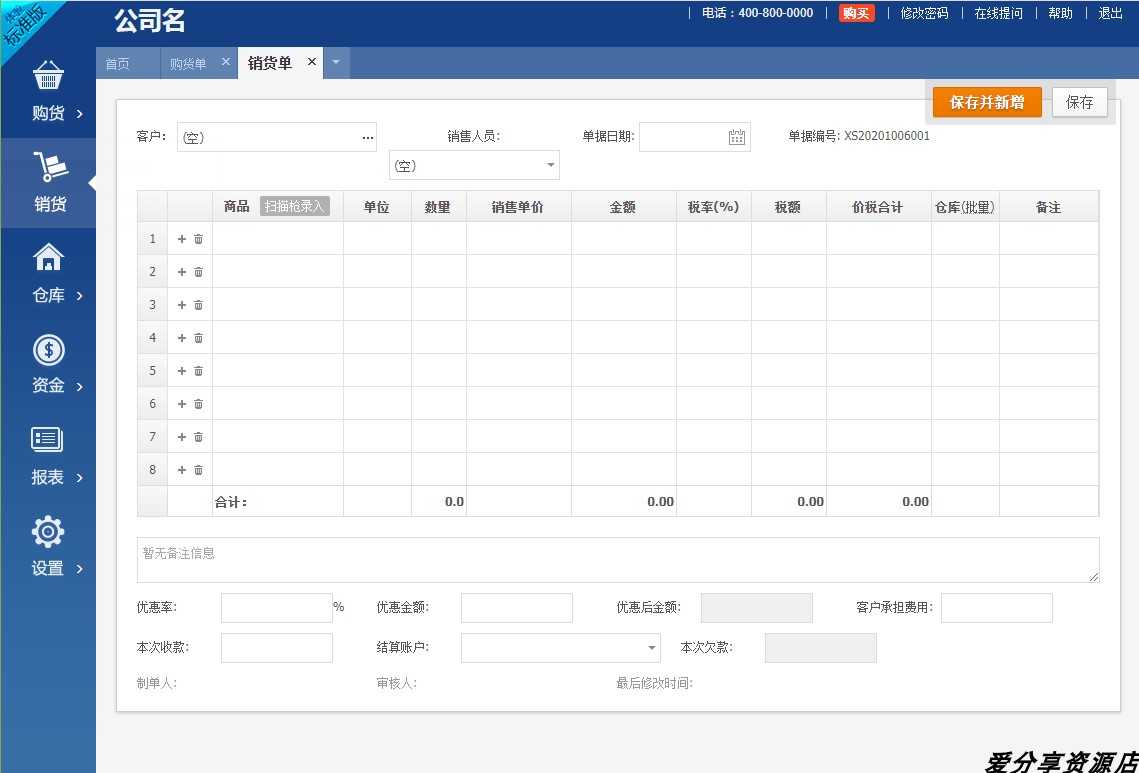Delete row 4 with trash icon

coord(198,338)
